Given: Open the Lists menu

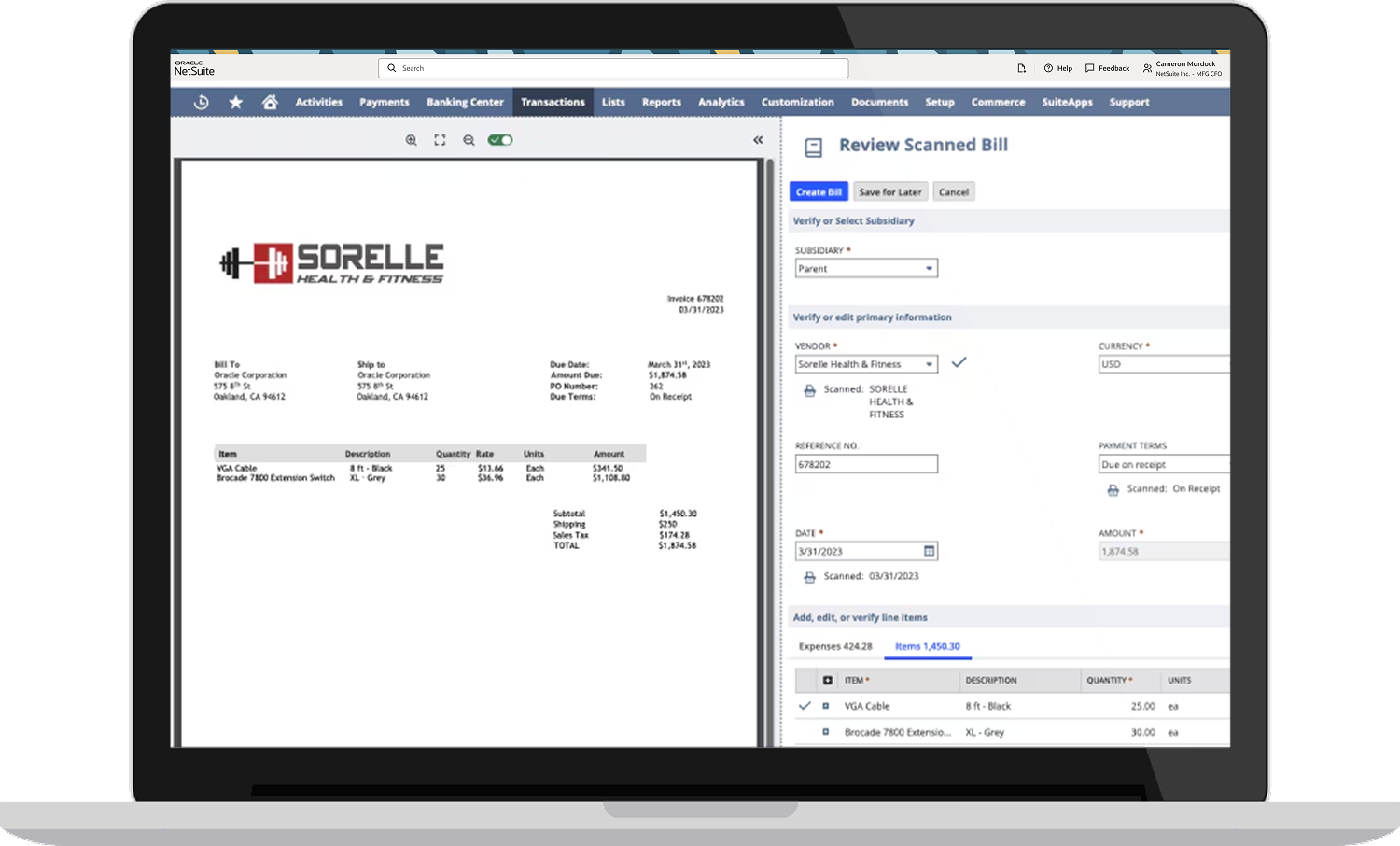Looking at the screenshot, I should pos(613,103).
